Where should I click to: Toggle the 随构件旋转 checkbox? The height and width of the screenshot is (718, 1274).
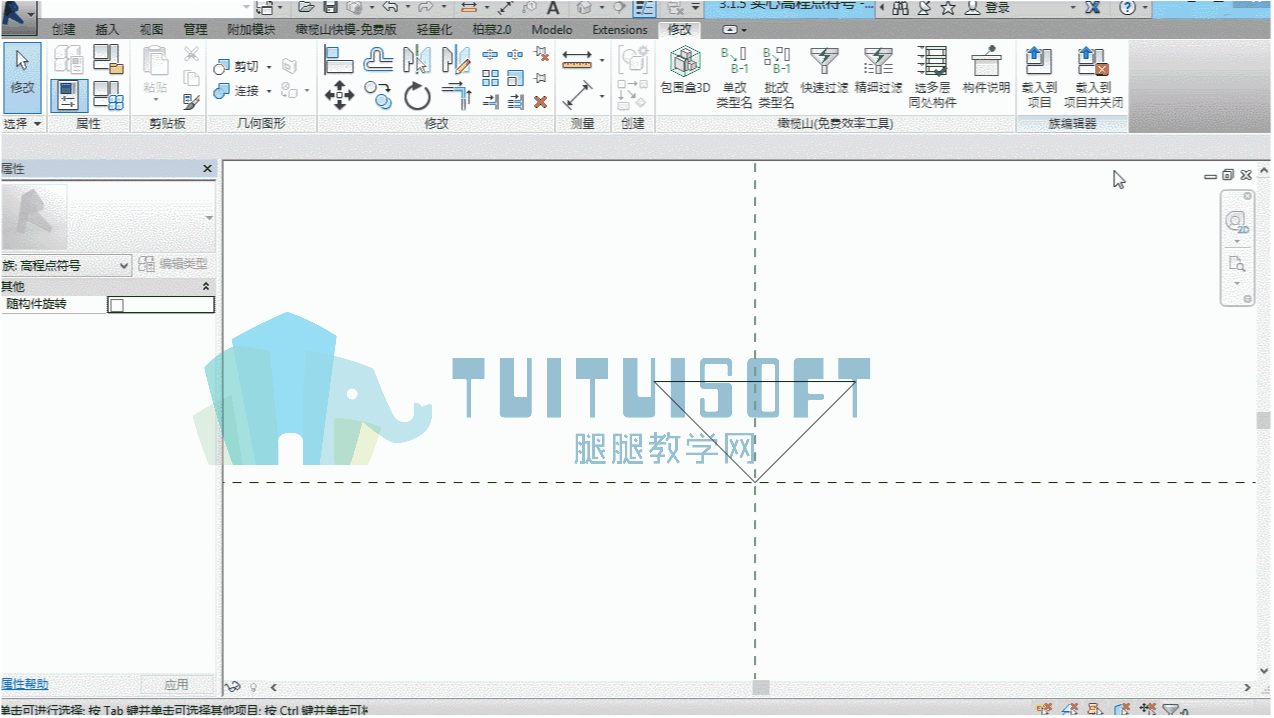(x=116, y=305)
